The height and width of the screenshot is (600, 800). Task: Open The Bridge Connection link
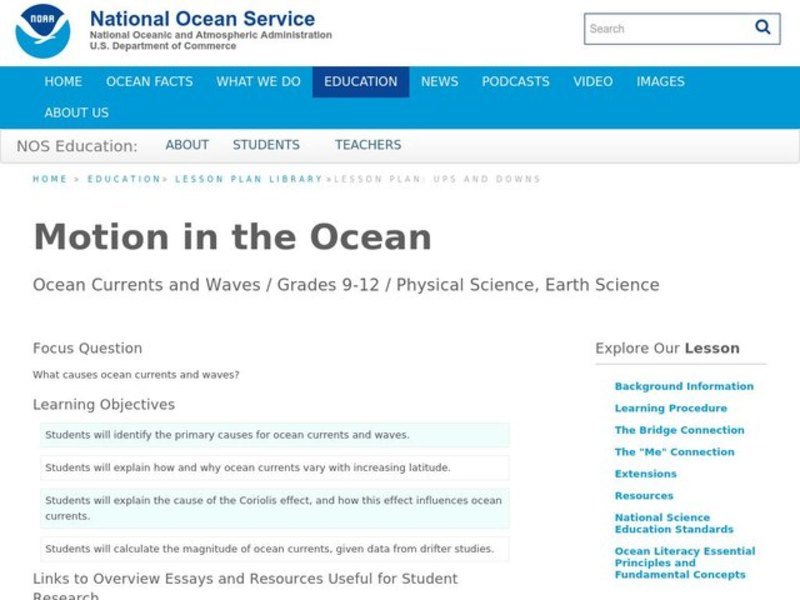[680, 430]
